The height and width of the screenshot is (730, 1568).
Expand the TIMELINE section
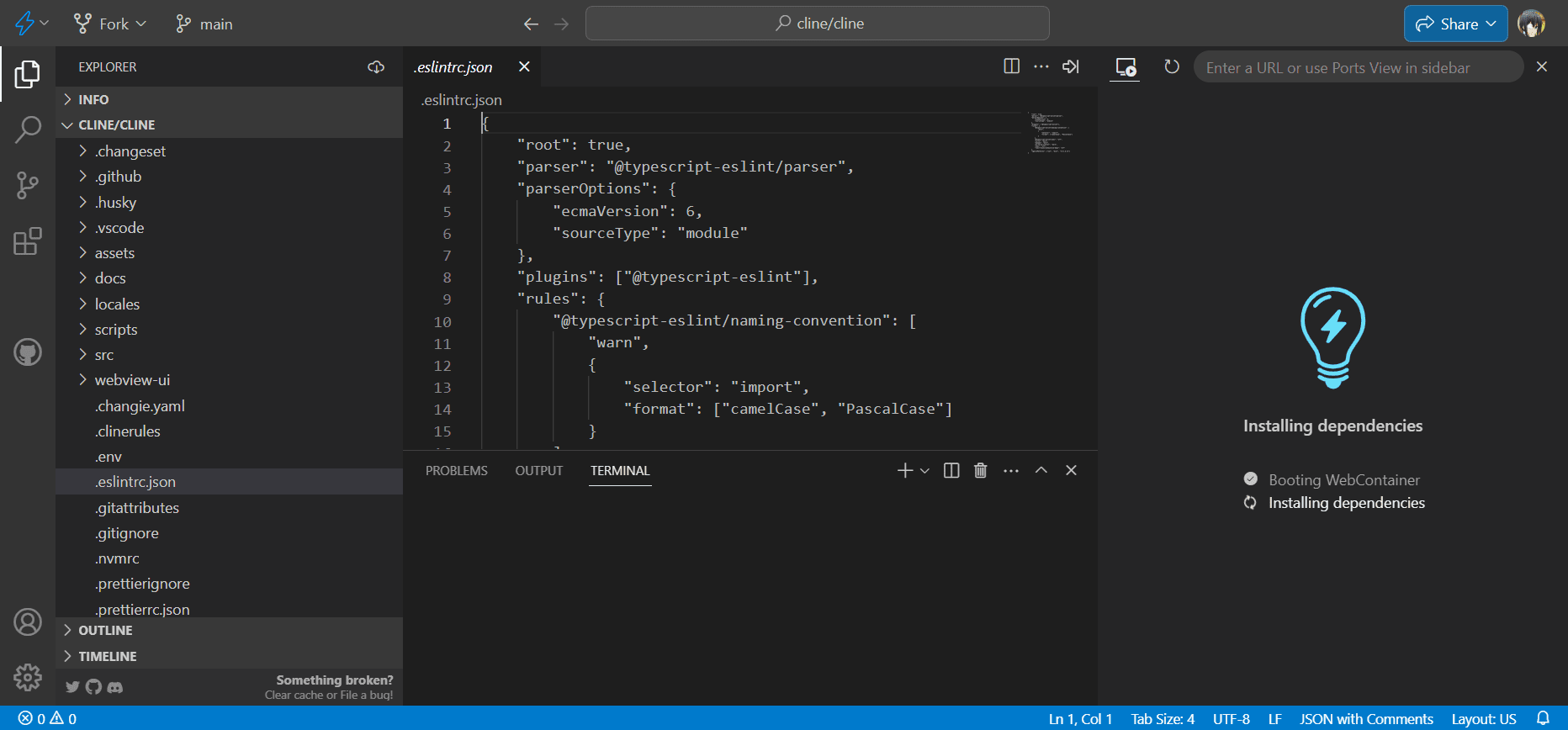[x=229, y=656]
